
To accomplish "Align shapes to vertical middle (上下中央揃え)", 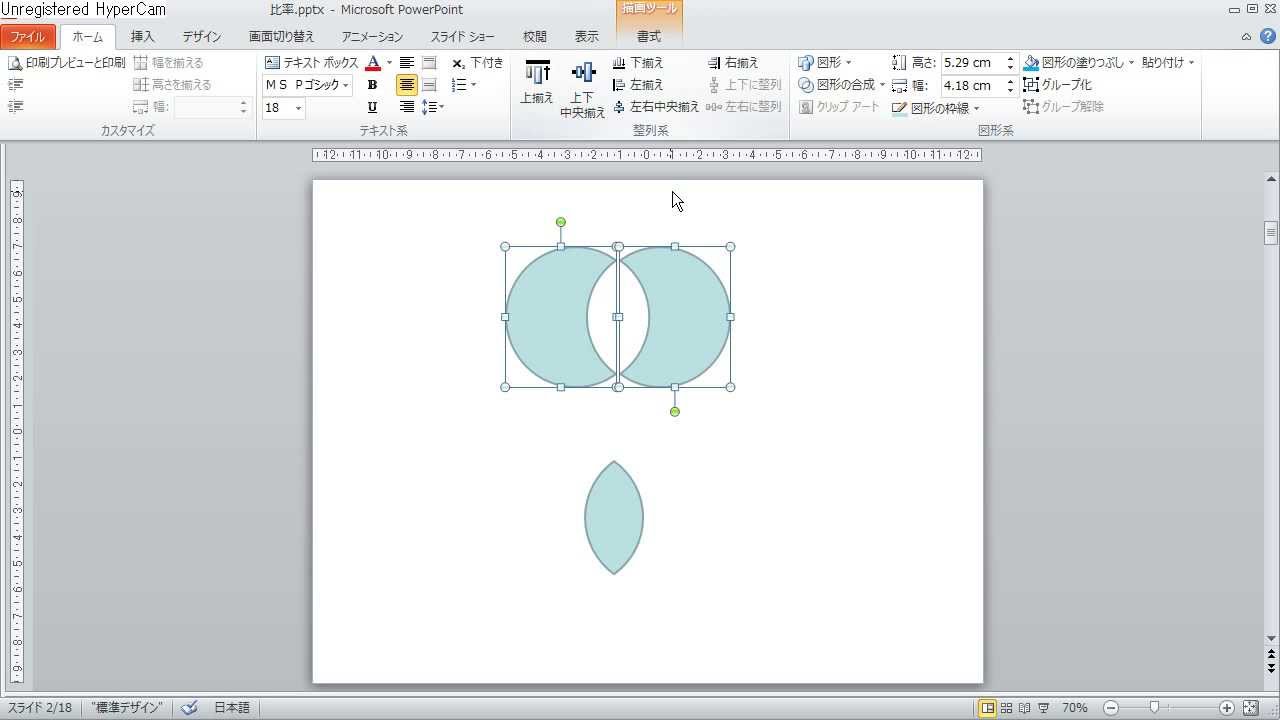I will tap(583, 88).
